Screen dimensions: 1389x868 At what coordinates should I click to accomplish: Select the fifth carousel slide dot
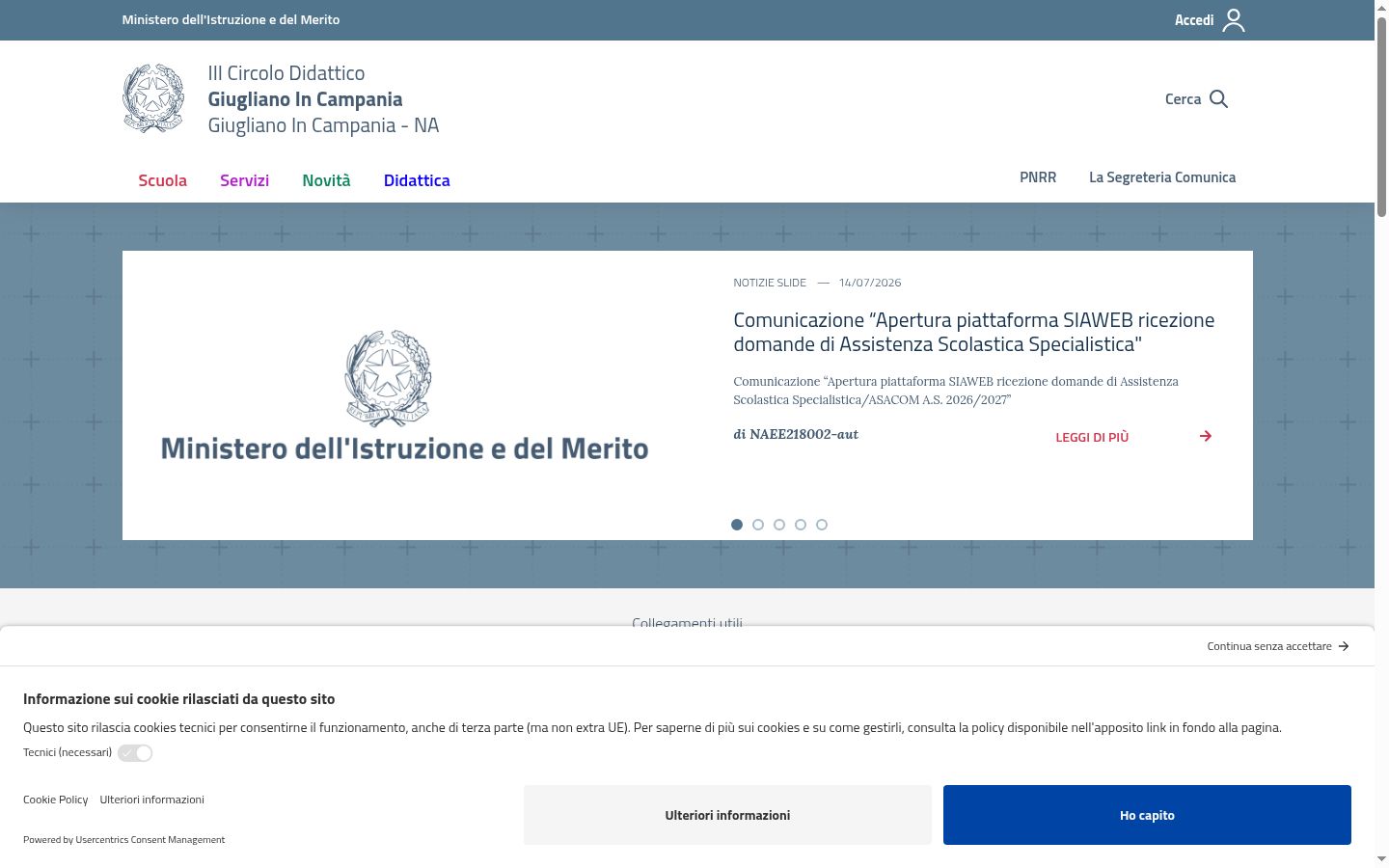click(822, 525)
